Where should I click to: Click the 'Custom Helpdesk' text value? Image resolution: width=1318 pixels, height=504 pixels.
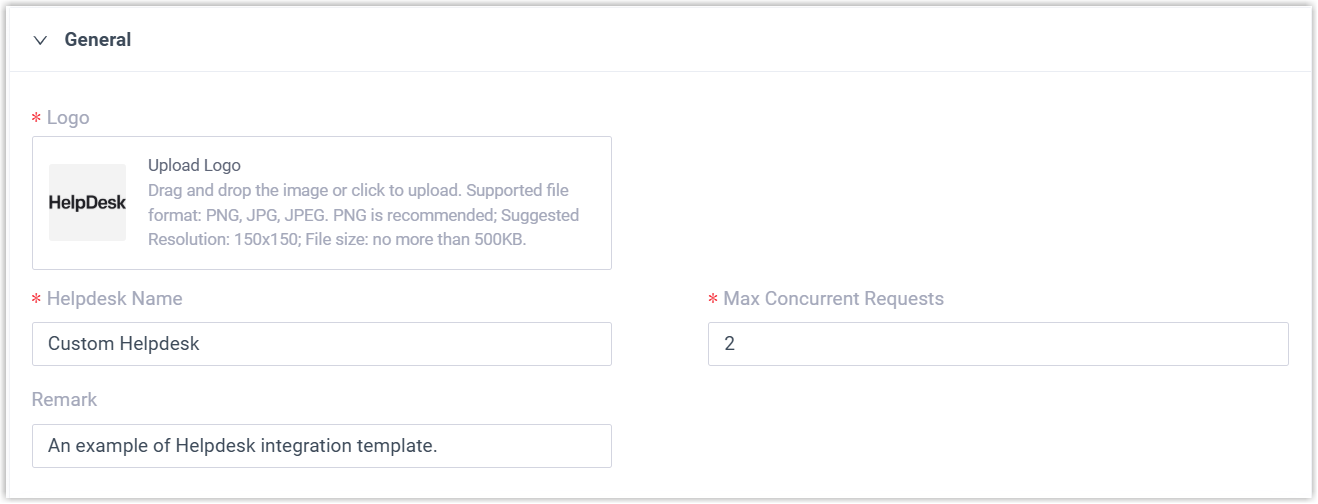[124, 344]
